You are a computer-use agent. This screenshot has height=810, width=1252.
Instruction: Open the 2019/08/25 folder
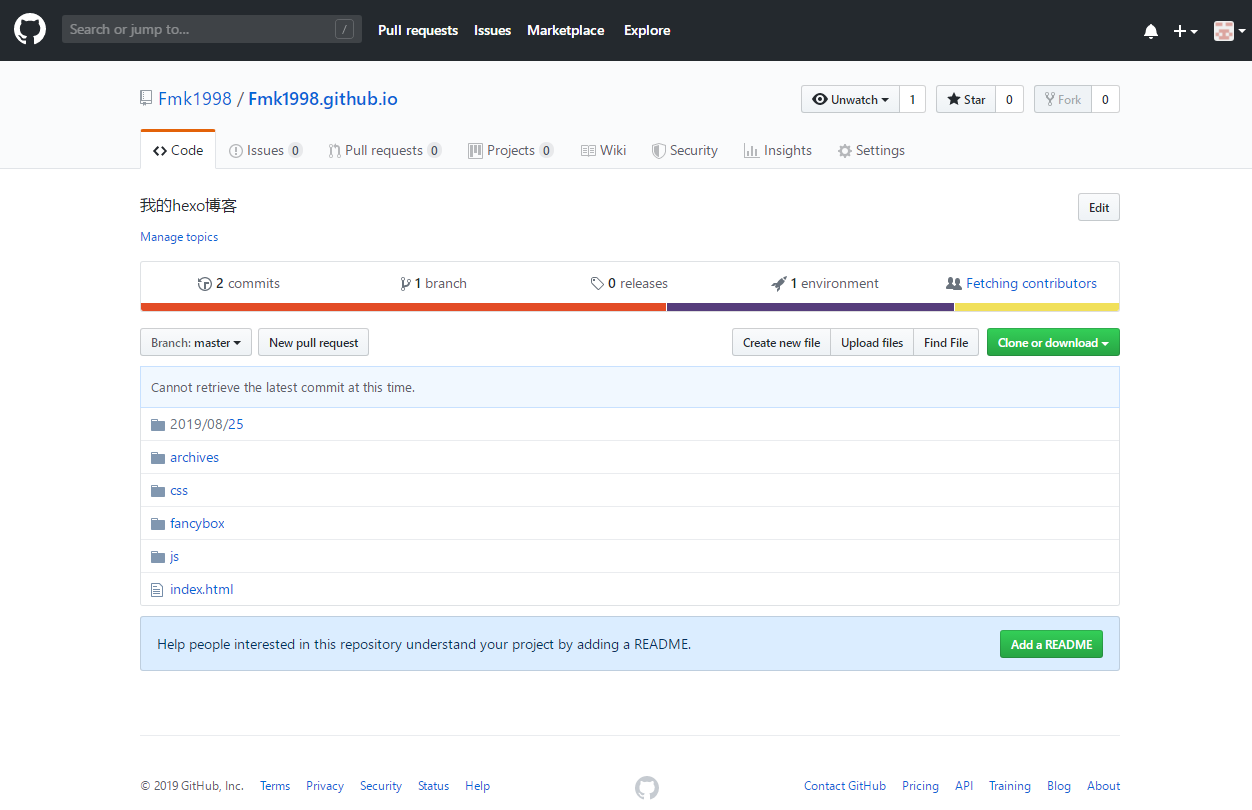(x=207, y=424)
